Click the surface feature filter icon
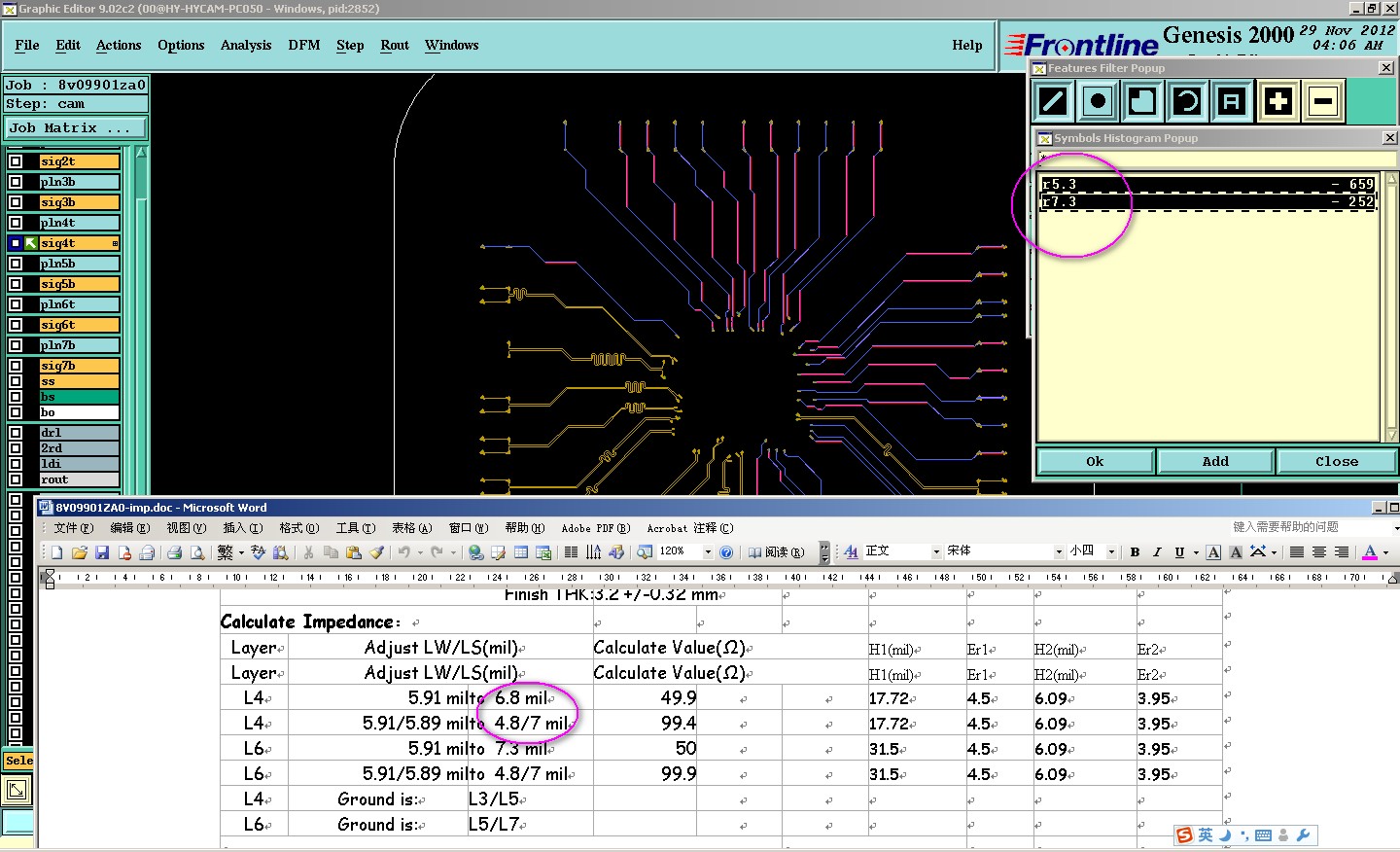 click(1142, 101)
